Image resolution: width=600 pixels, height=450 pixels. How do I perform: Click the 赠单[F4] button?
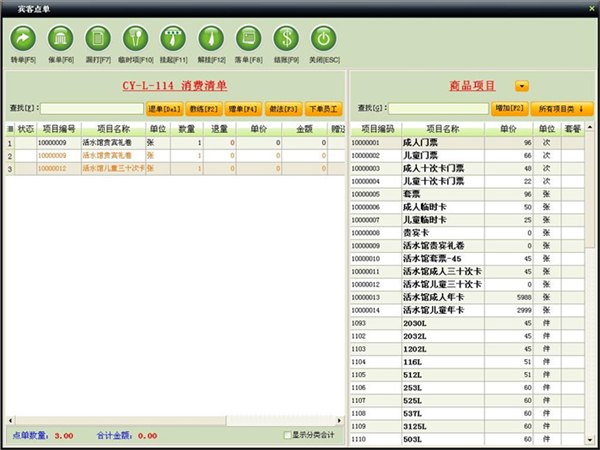point(243,109)
